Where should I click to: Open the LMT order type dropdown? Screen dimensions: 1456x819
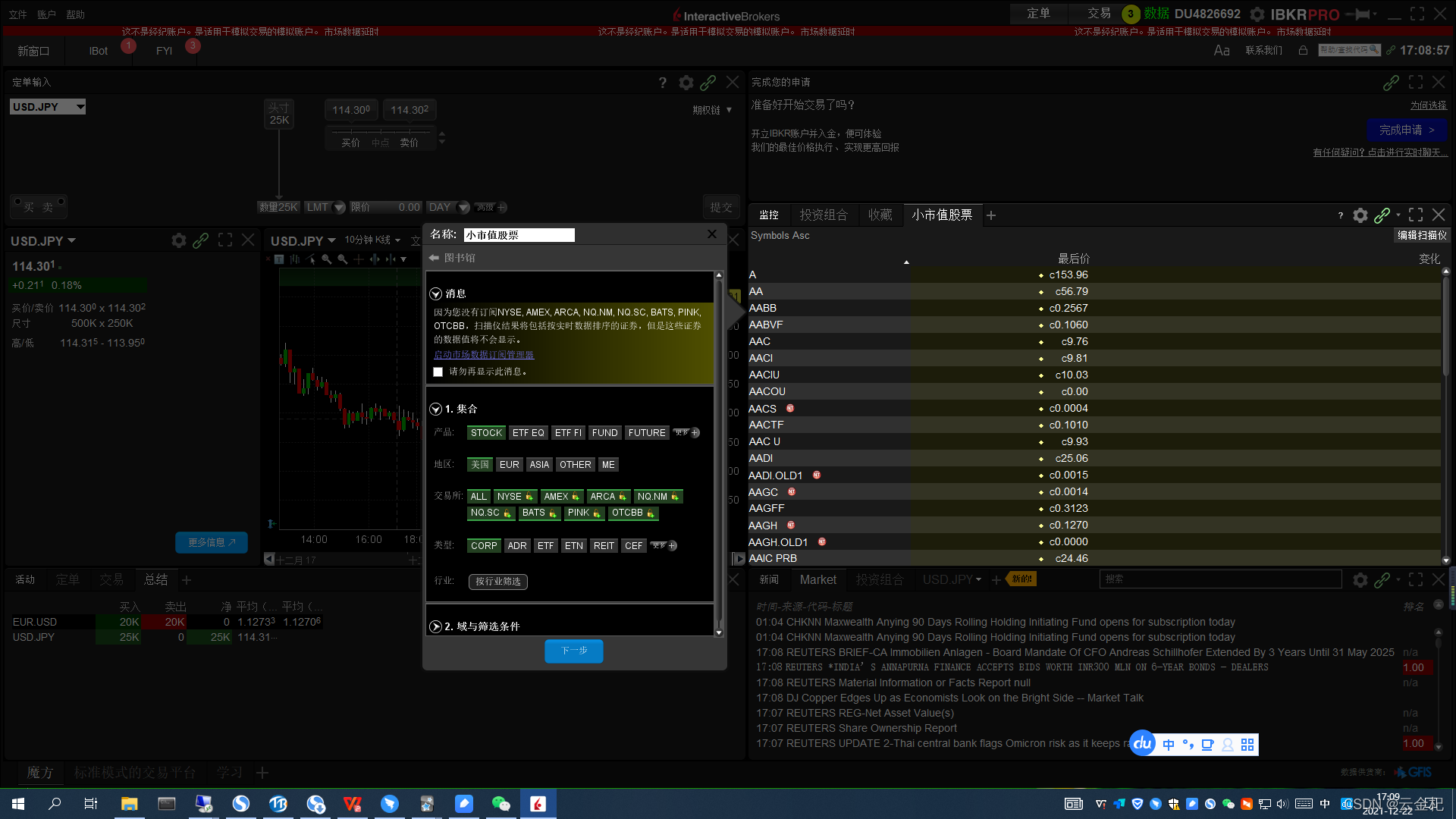[x=339, y=208]
